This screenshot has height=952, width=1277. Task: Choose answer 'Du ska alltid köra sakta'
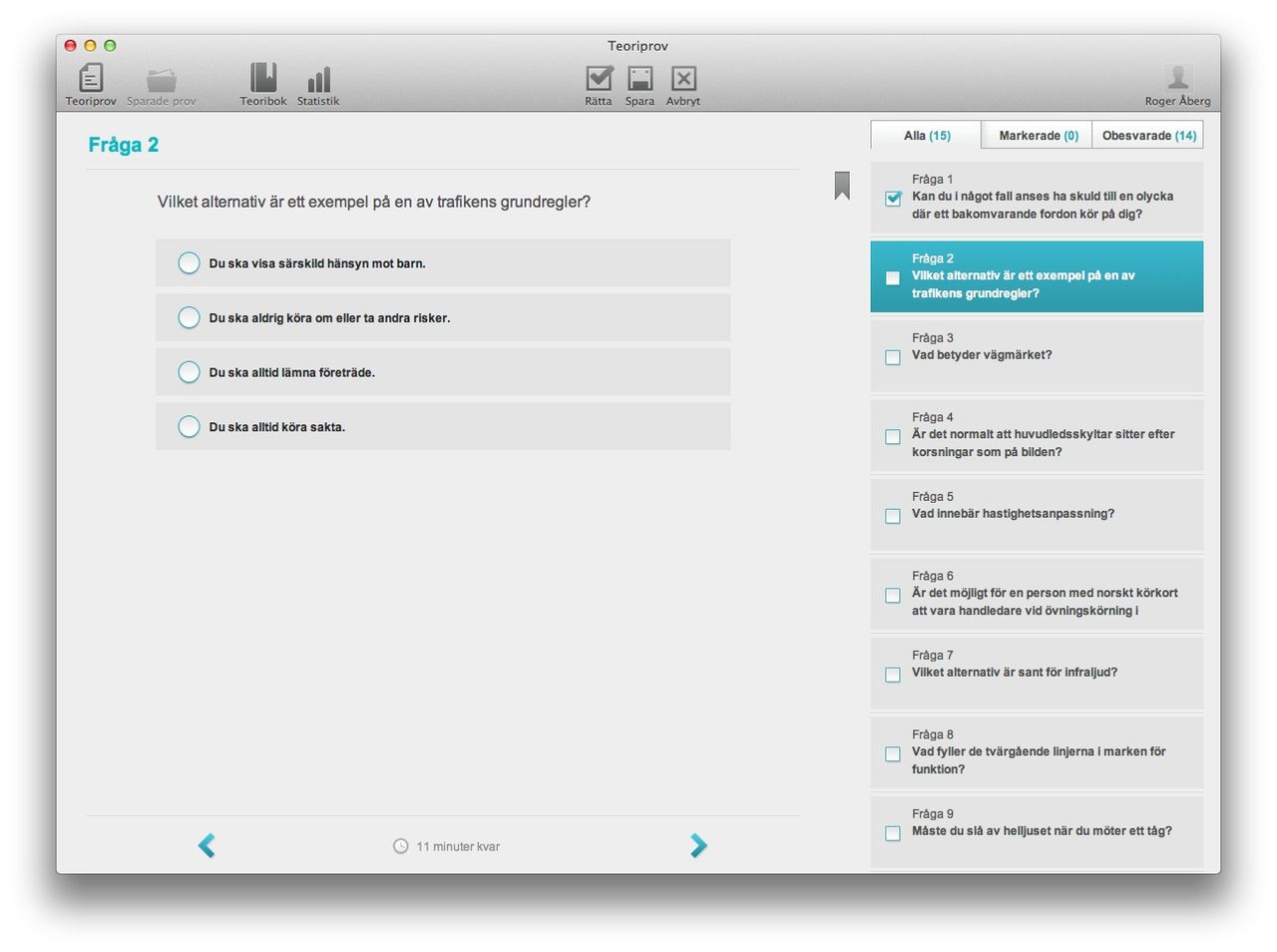(189, 427)
